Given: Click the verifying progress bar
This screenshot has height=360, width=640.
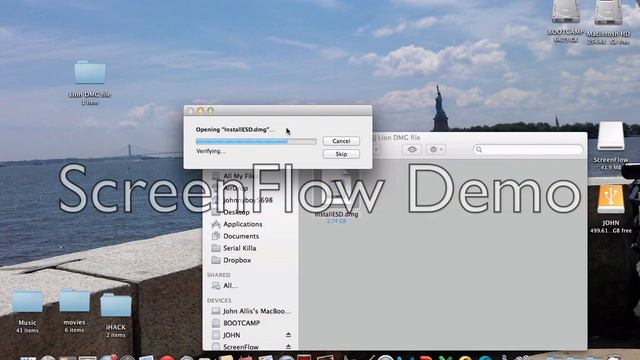Looking at the screenshot, I should 256,141.
